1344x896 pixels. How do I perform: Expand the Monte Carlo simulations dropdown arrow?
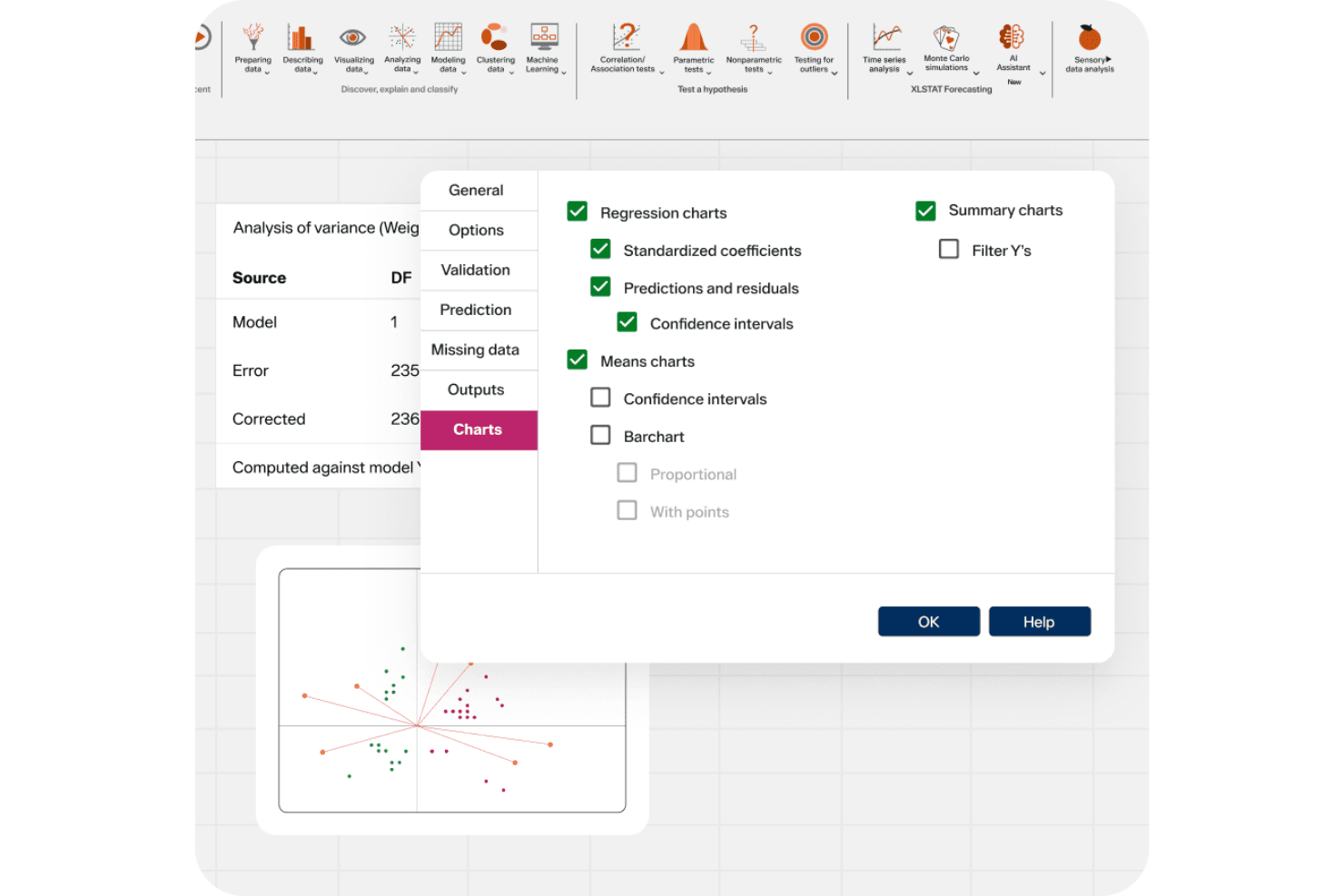pyautogui.click(x=976, y=73)
